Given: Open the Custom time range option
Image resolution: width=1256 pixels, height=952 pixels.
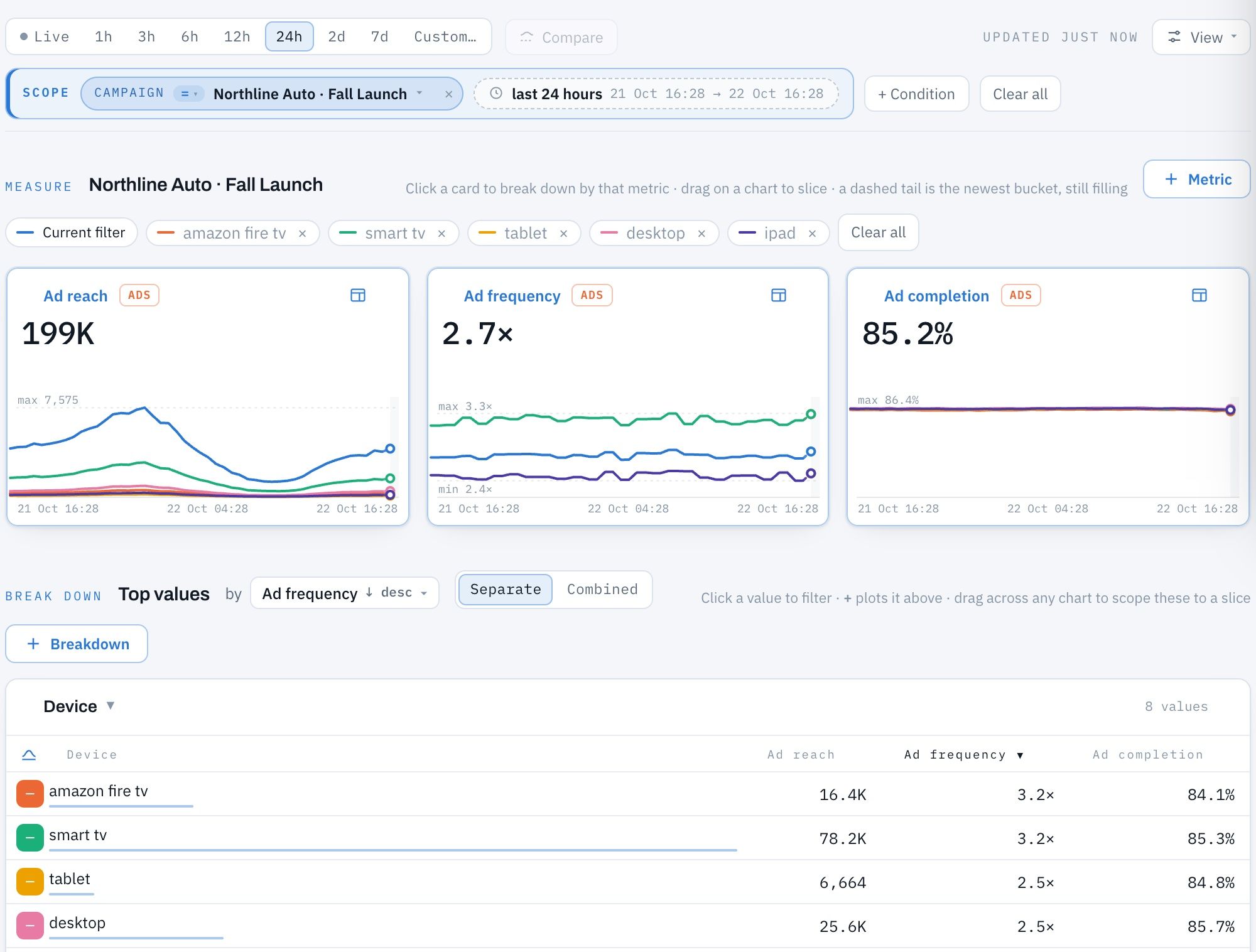Looking at the screenshot, I should 445,36.
